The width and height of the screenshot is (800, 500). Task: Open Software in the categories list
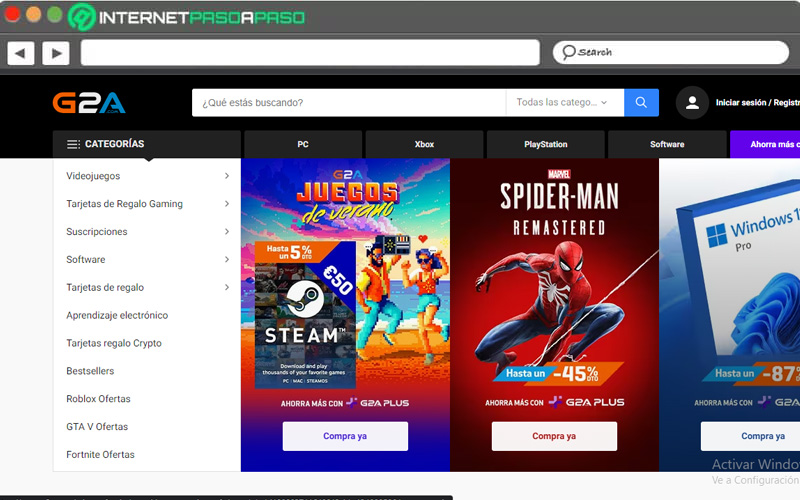(x=86, y=259)
